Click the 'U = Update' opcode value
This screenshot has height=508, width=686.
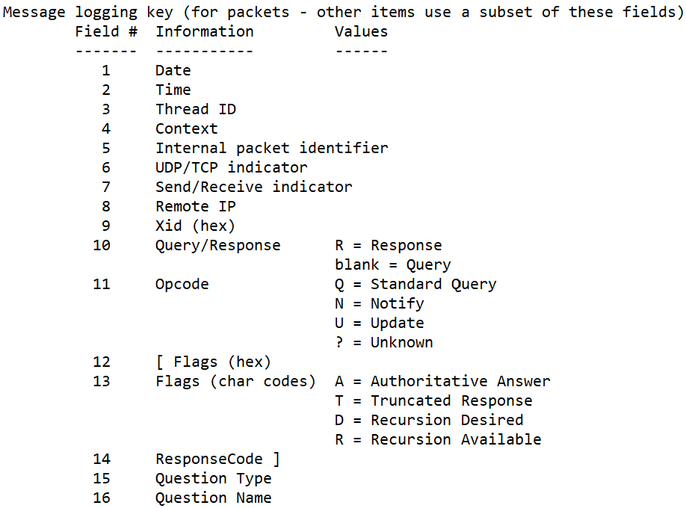coord(379,323)
